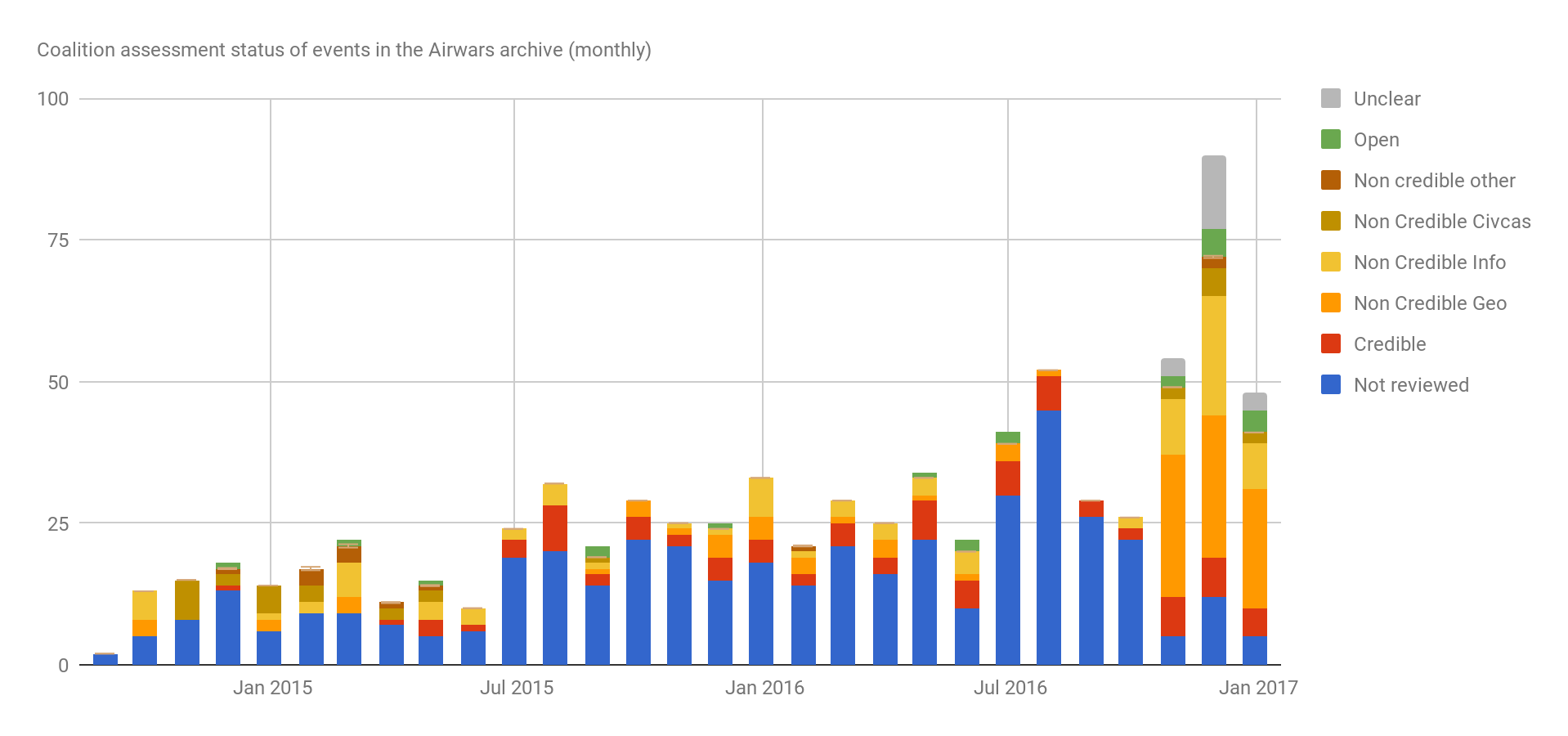The height and width of the screenshot is (736, 1568).
Task: Click the blue Not reviewed legend swatch
Action: pos(1330,385)
